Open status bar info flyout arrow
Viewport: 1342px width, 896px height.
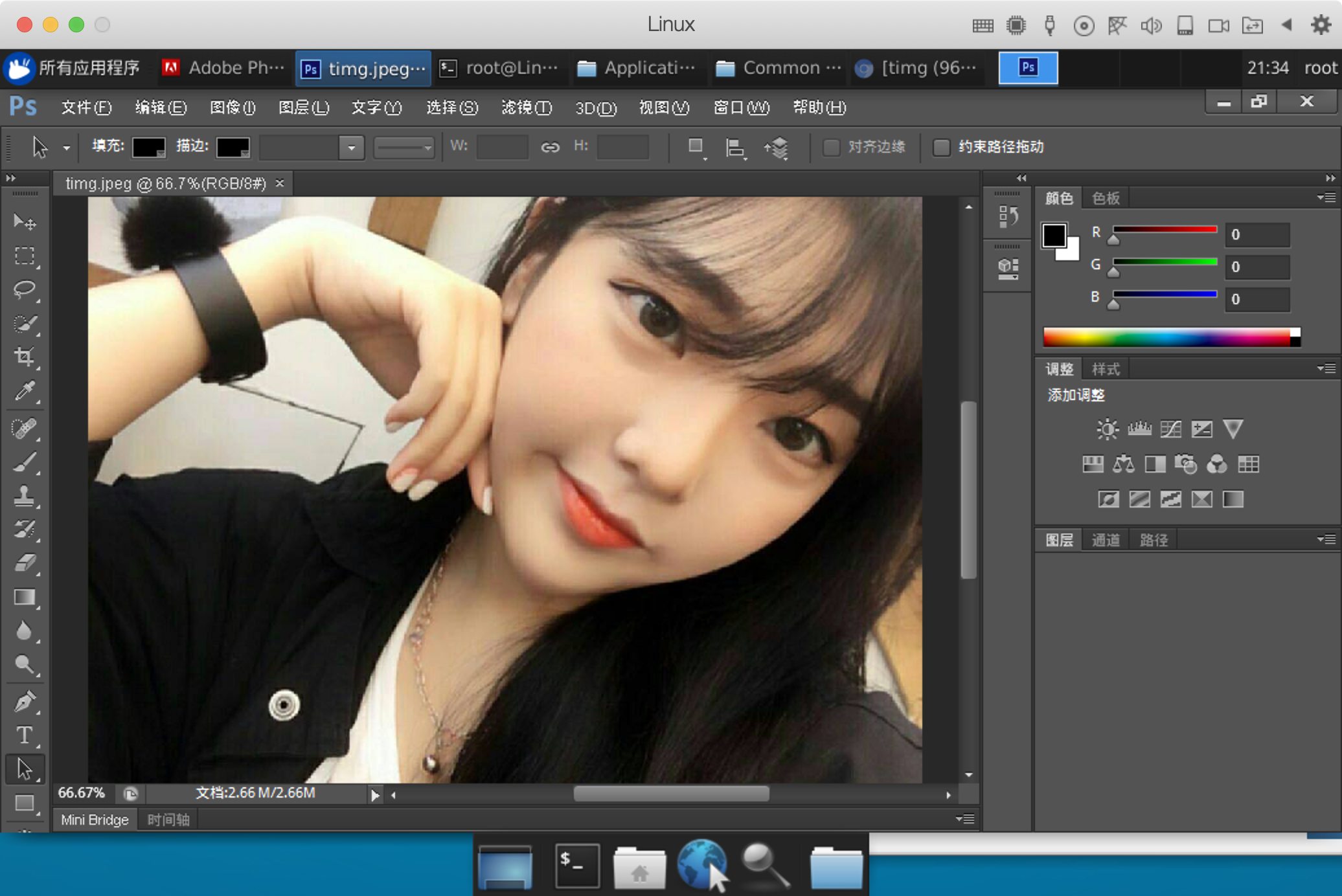(375, 794)
